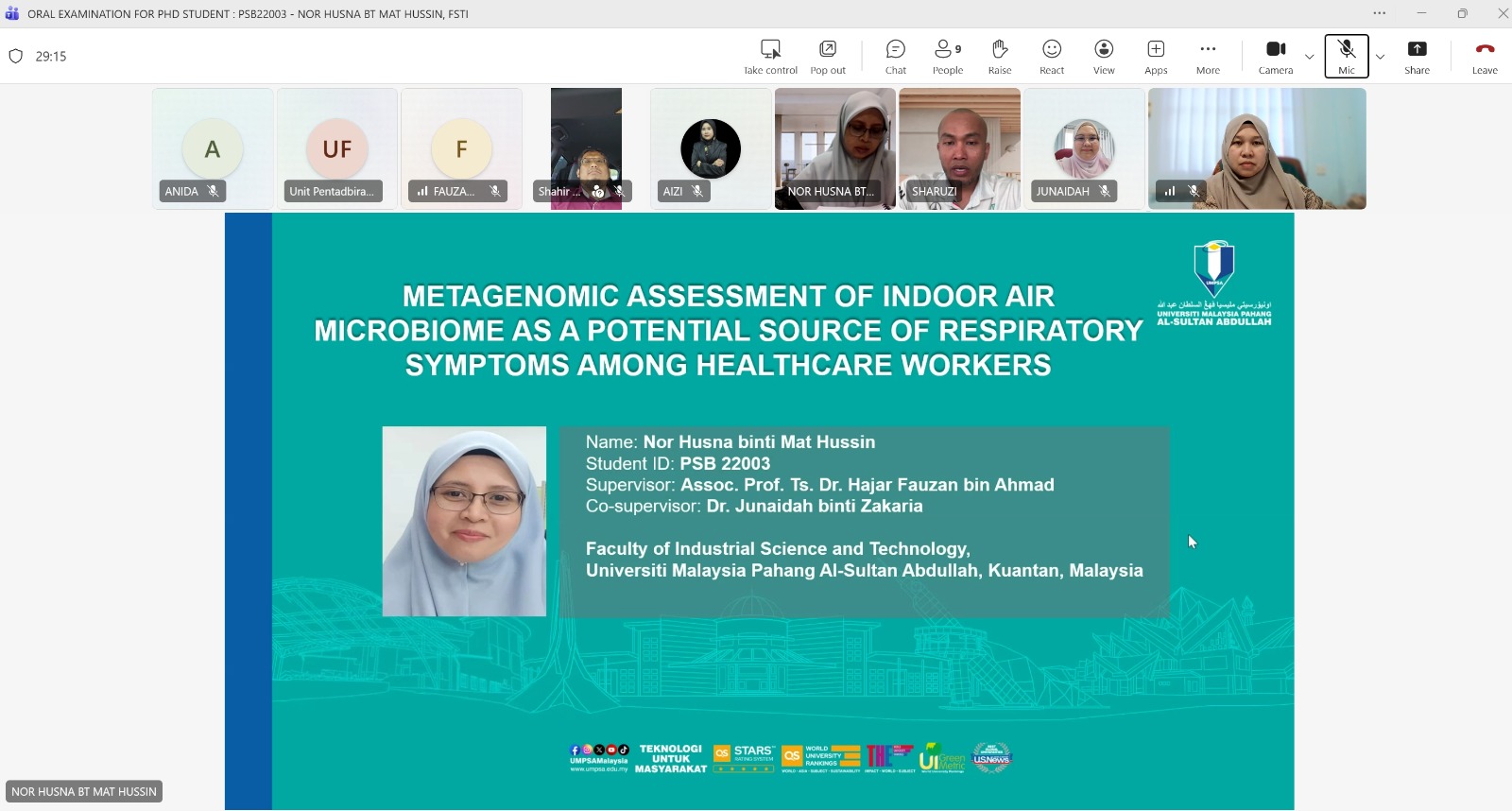This screenshot has height=811, width=1512.
Task: Leave the meeting
Action: 1485,57
